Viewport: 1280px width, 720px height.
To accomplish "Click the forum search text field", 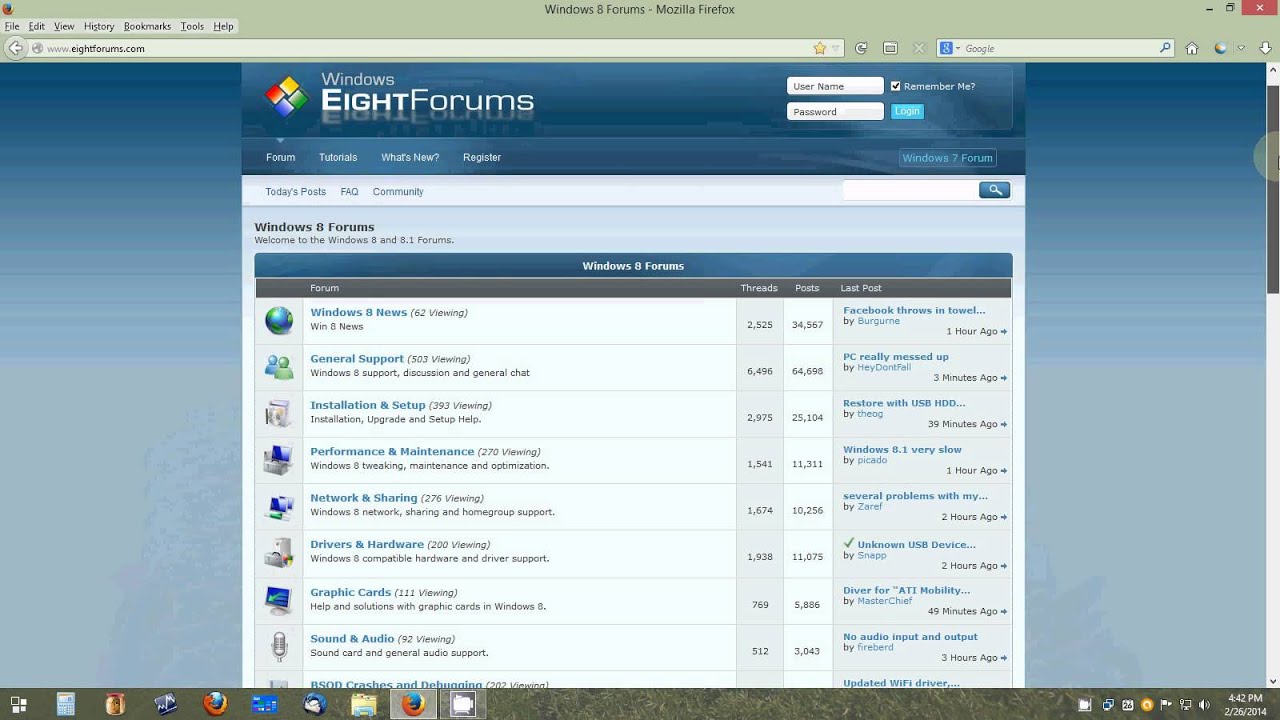I will click(910, 190).
